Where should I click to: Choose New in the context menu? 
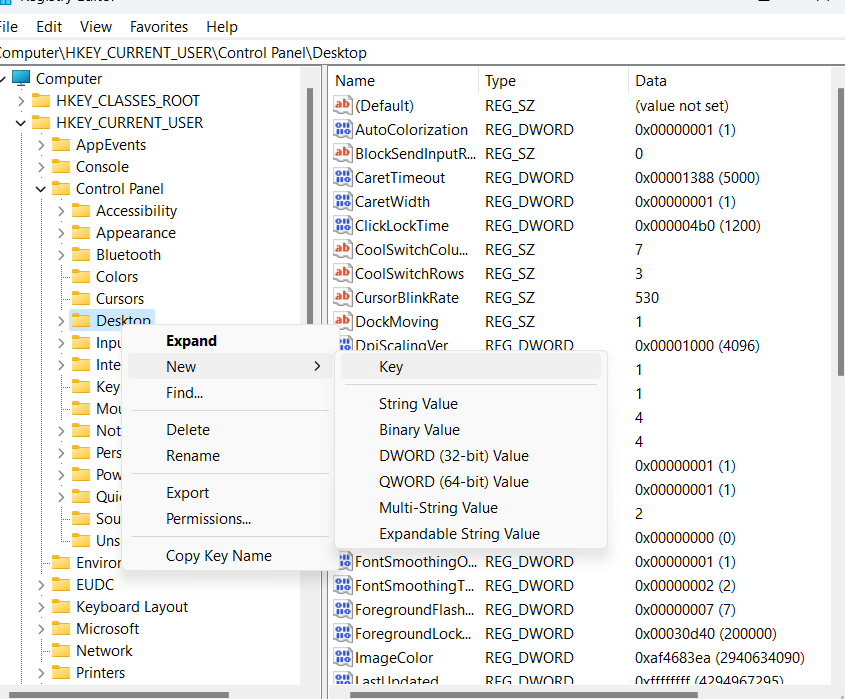[230, 366]
